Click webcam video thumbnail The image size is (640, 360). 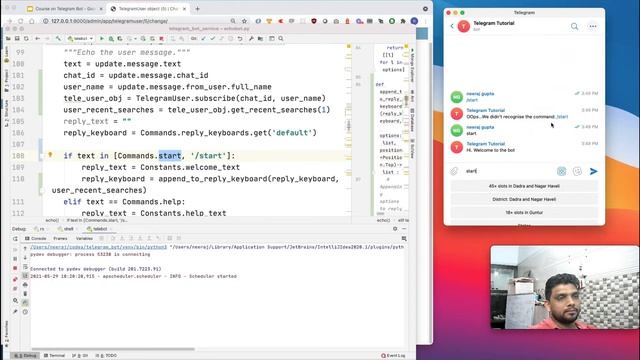(565, 287)
